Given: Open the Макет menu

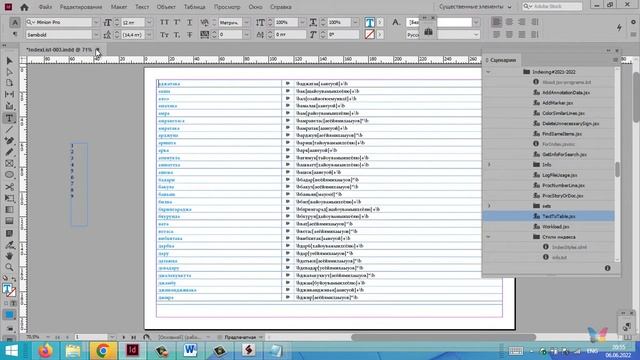Looking at the screenshot, I should click(119, 7).
